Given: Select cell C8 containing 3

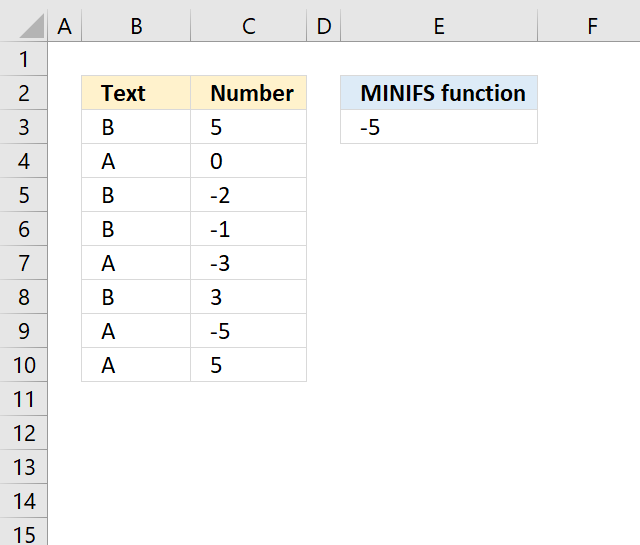Looking at the screenshot, I should (x=249, y=297).
